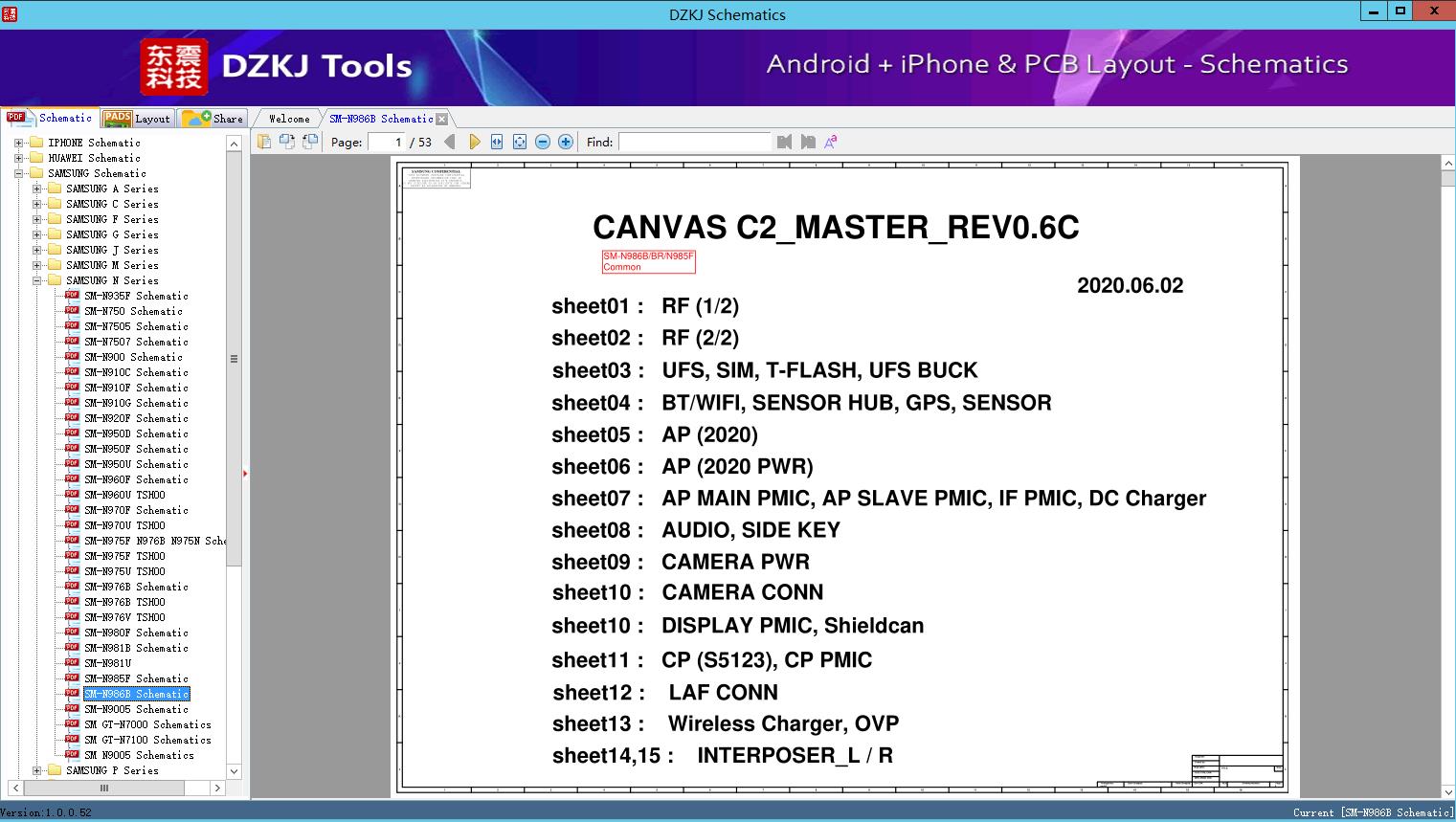Expand the IPHONE Schematic folder
The width and height of the screenshot is (1456, 822).
(x=18, y=143)
